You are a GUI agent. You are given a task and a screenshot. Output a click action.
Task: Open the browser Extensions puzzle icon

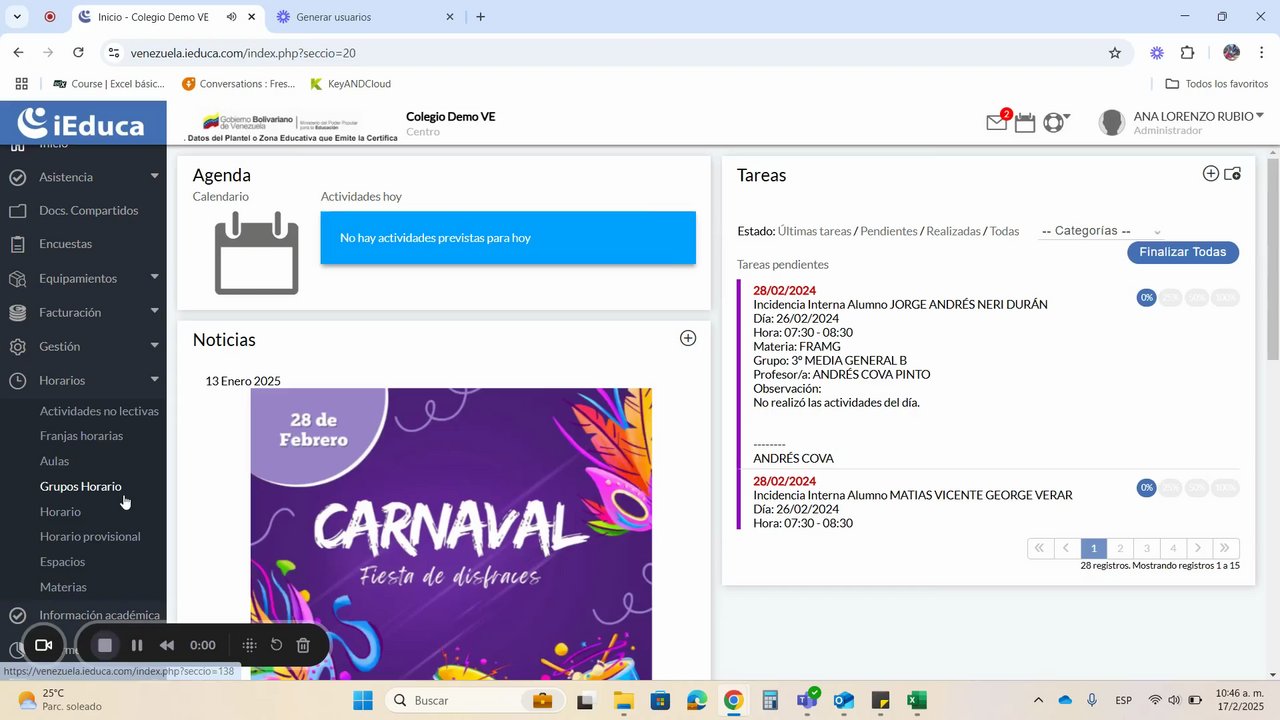click(1188, 53)
